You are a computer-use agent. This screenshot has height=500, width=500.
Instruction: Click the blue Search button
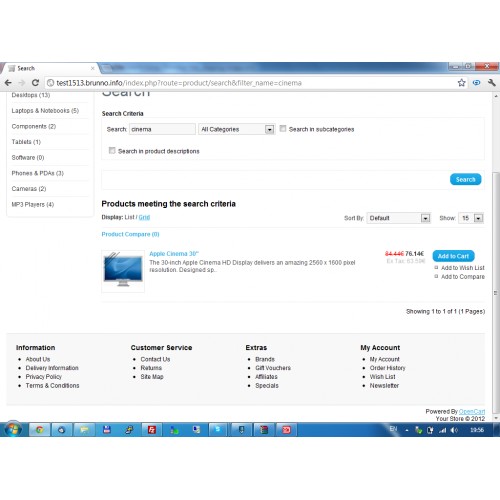(x=465, y=179)
